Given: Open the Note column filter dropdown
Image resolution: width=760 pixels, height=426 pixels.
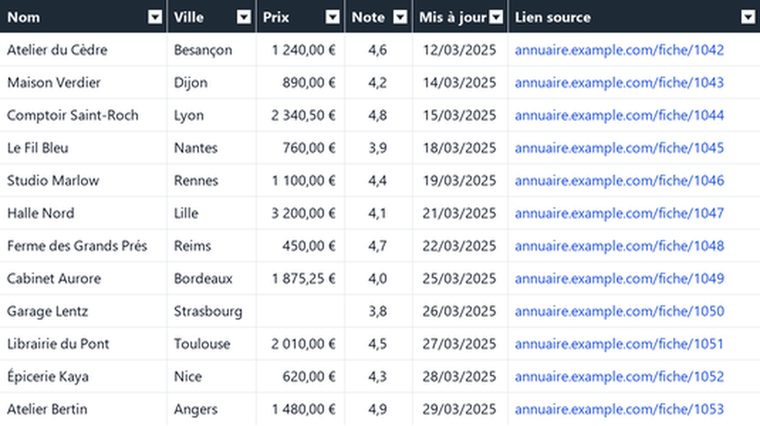Looking at the screenshot, I should click(400, 17).
